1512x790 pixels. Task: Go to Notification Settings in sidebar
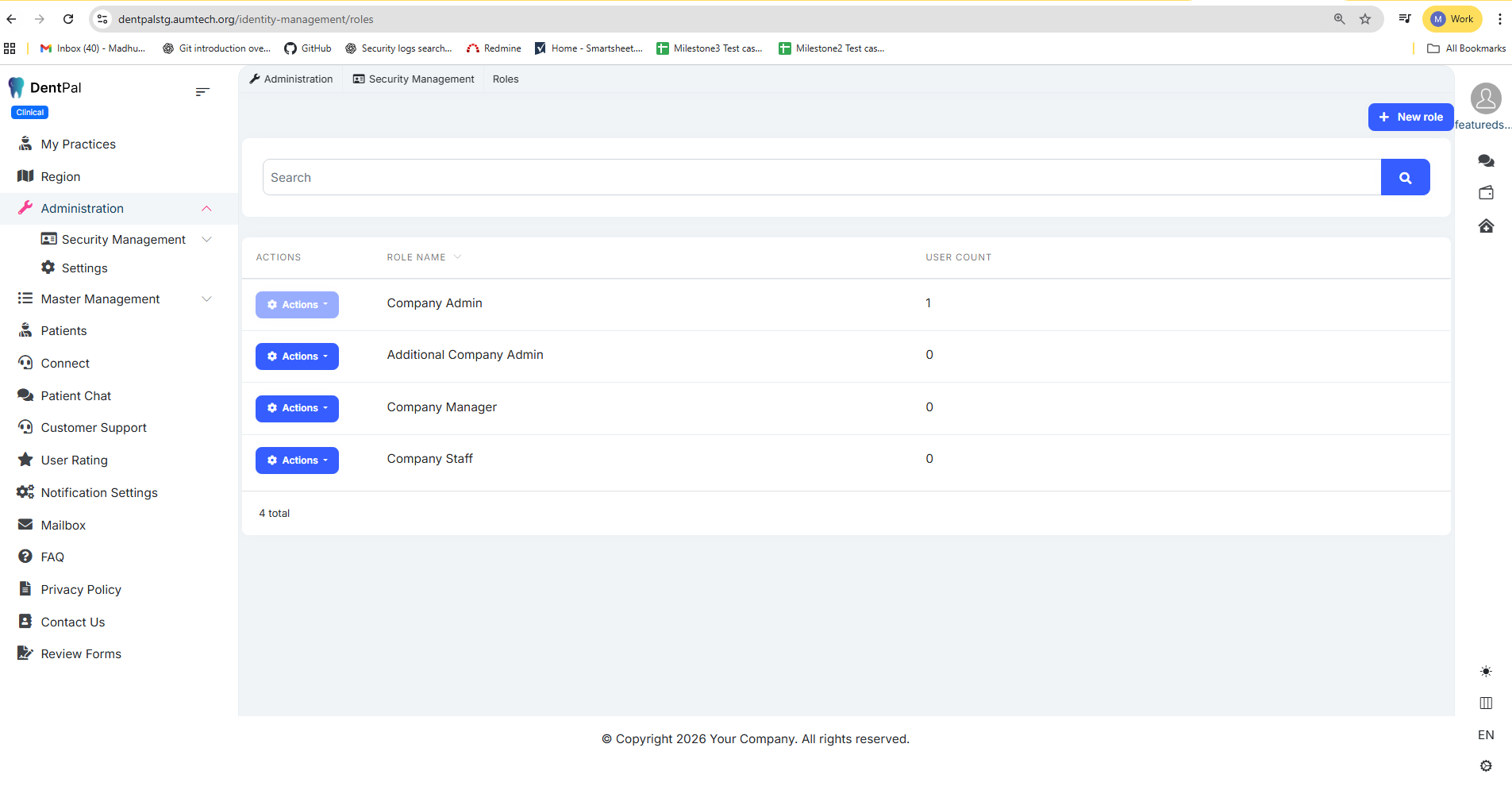(99, 493)
